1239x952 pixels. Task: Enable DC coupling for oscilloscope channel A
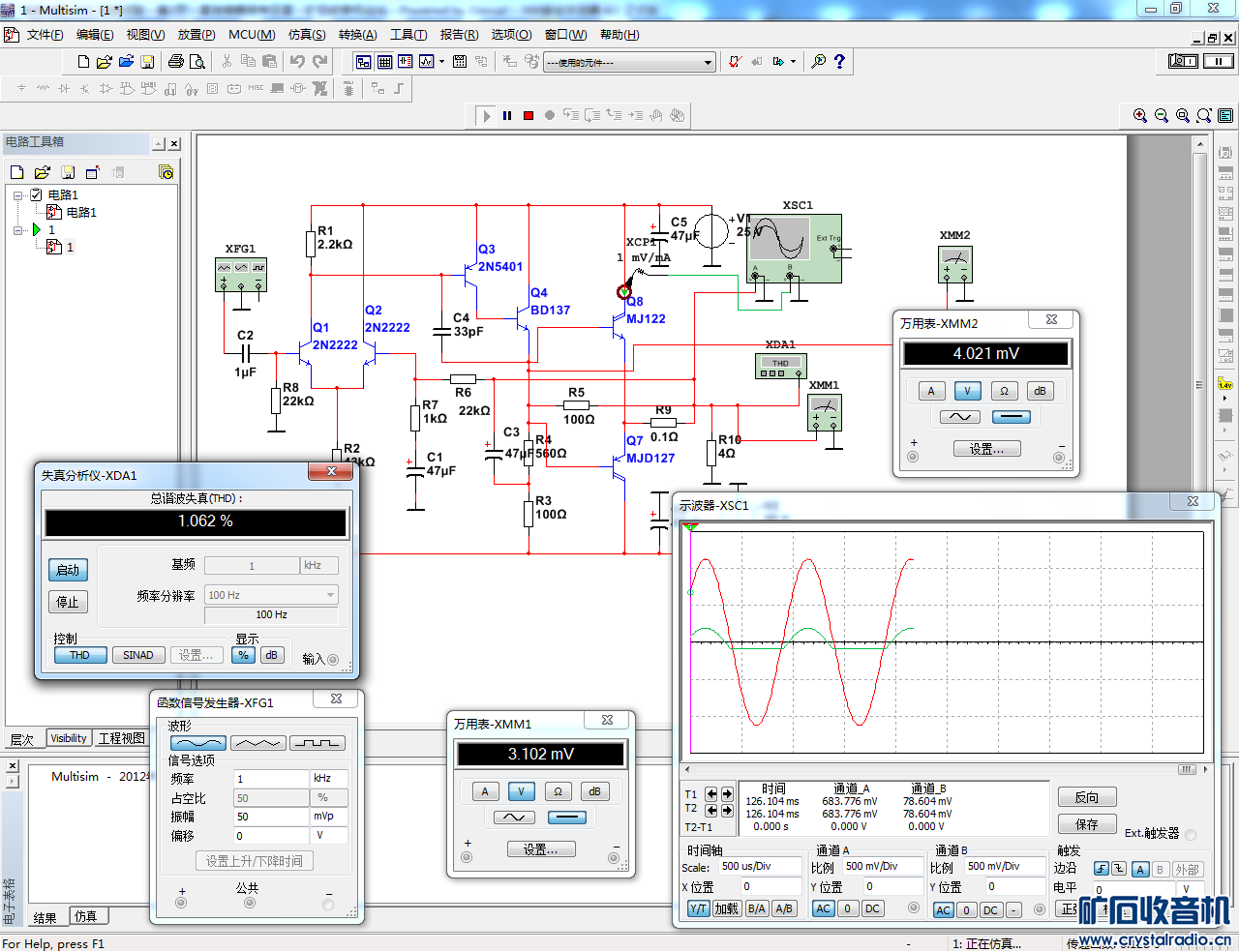point(872,908)
